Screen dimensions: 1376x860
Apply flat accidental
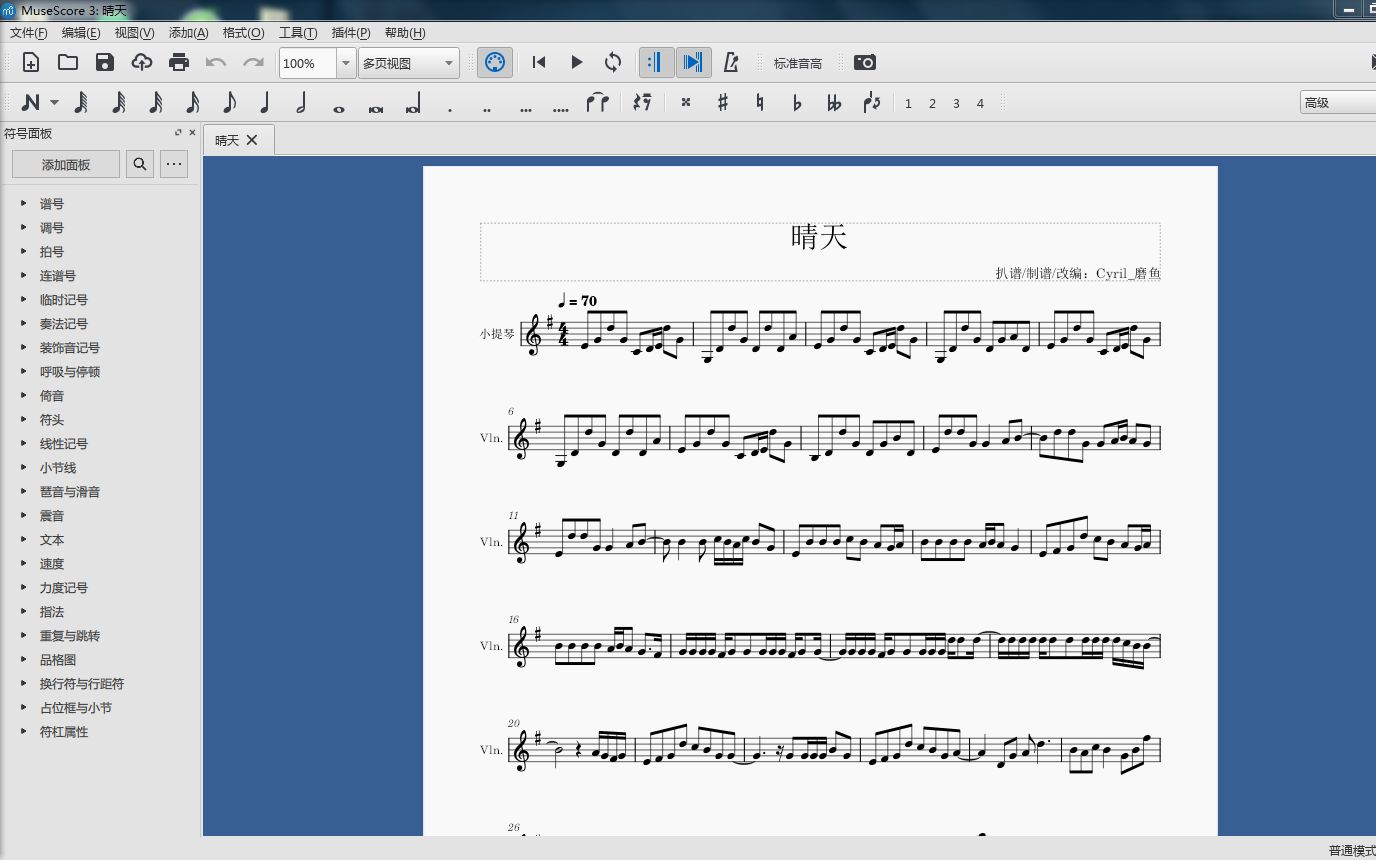(x=797, y=102)
